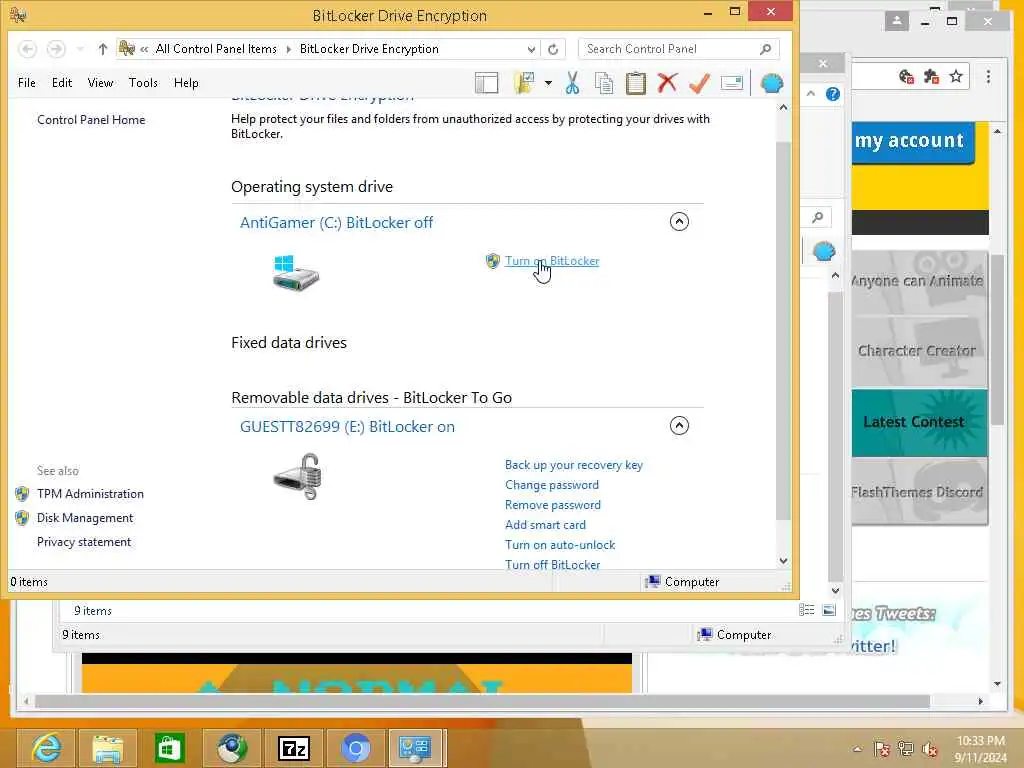1024x768 pixels.
Task: Click Character Creator on webpage
Action: click(920, 351)
